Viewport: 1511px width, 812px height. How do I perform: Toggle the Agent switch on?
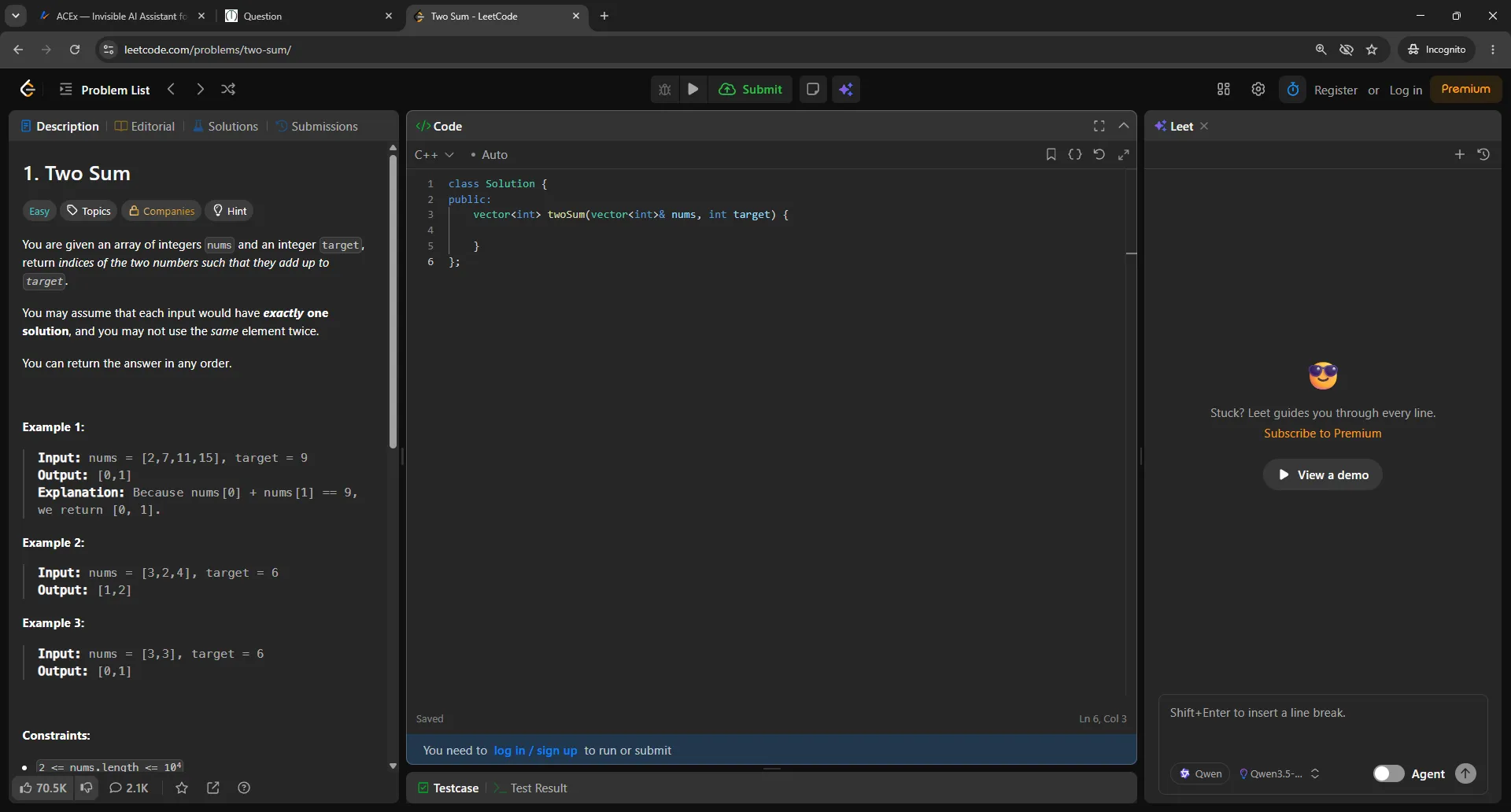click(x=1388, y=773)
